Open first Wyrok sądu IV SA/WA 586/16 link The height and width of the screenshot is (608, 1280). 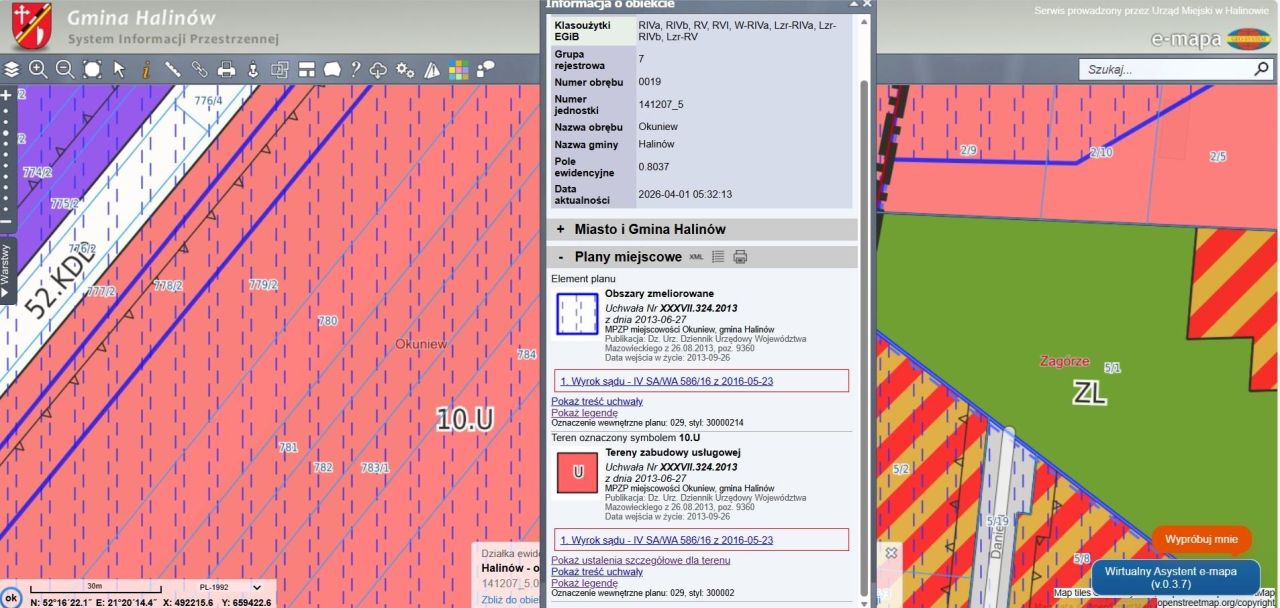click(x=666, y=381)
